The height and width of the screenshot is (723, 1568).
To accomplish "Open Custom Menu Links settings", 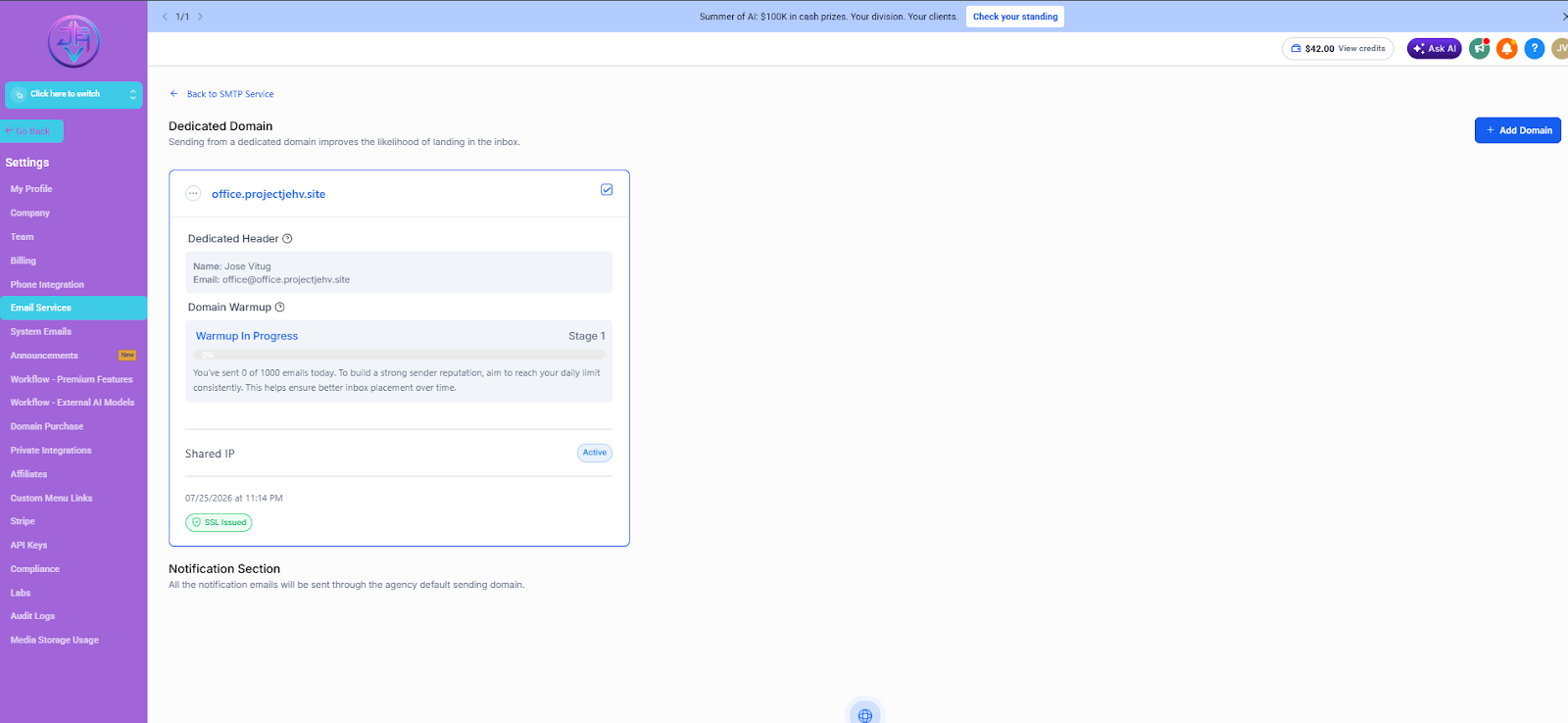I will [51, 499].
